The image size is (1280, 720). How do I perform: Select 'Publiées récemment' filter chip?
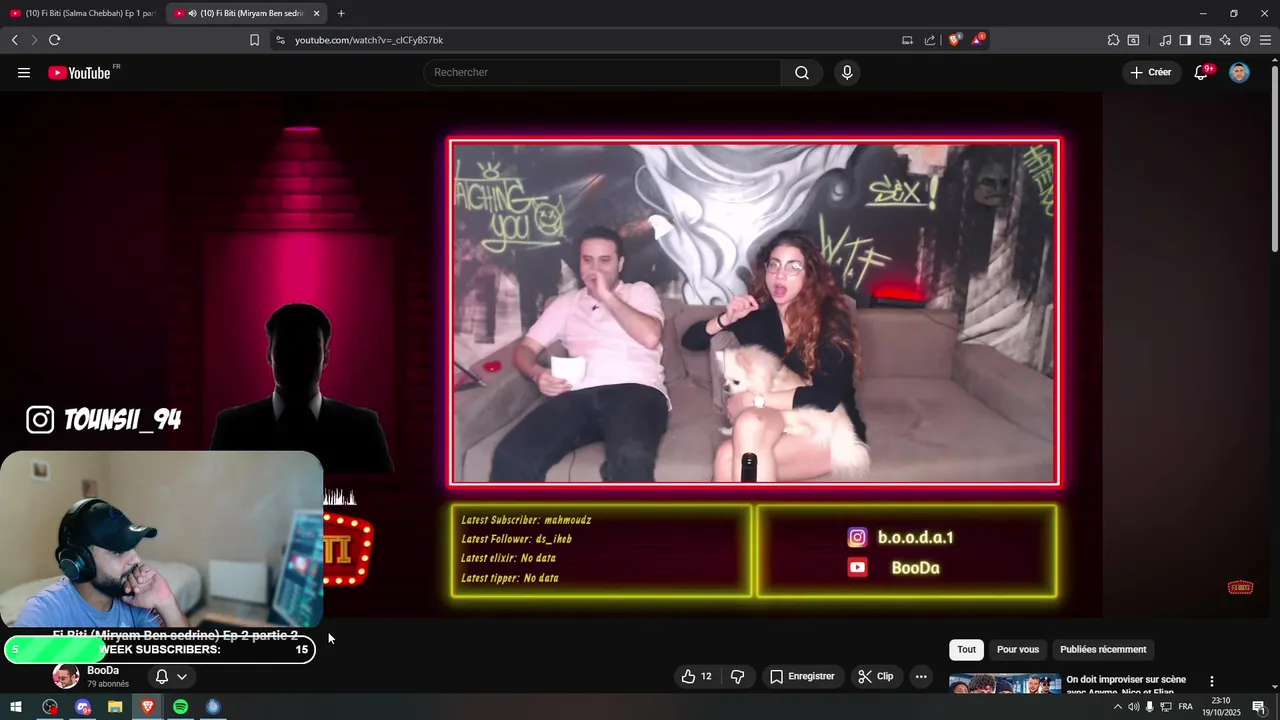pyautogui.click(x=1103, y=649)
